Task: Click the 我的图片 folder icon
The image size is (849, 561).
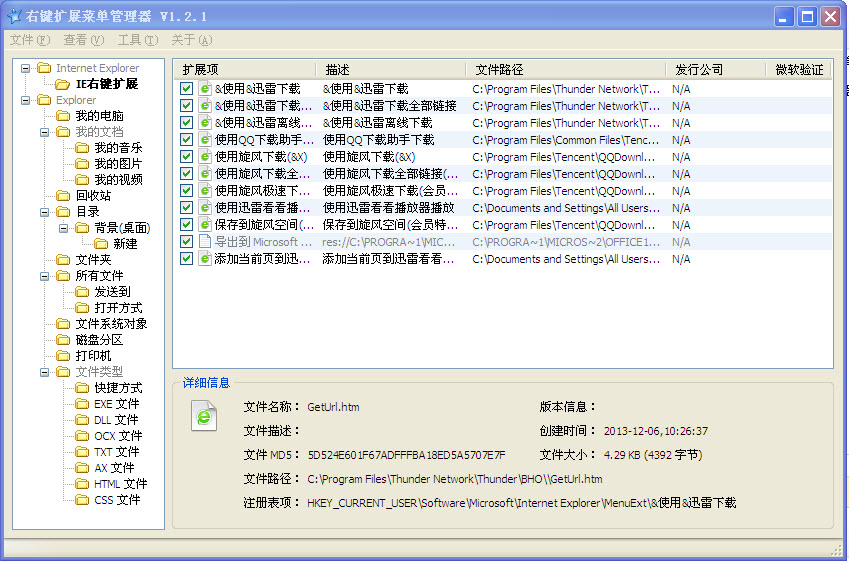Action: tap(82, 164)
